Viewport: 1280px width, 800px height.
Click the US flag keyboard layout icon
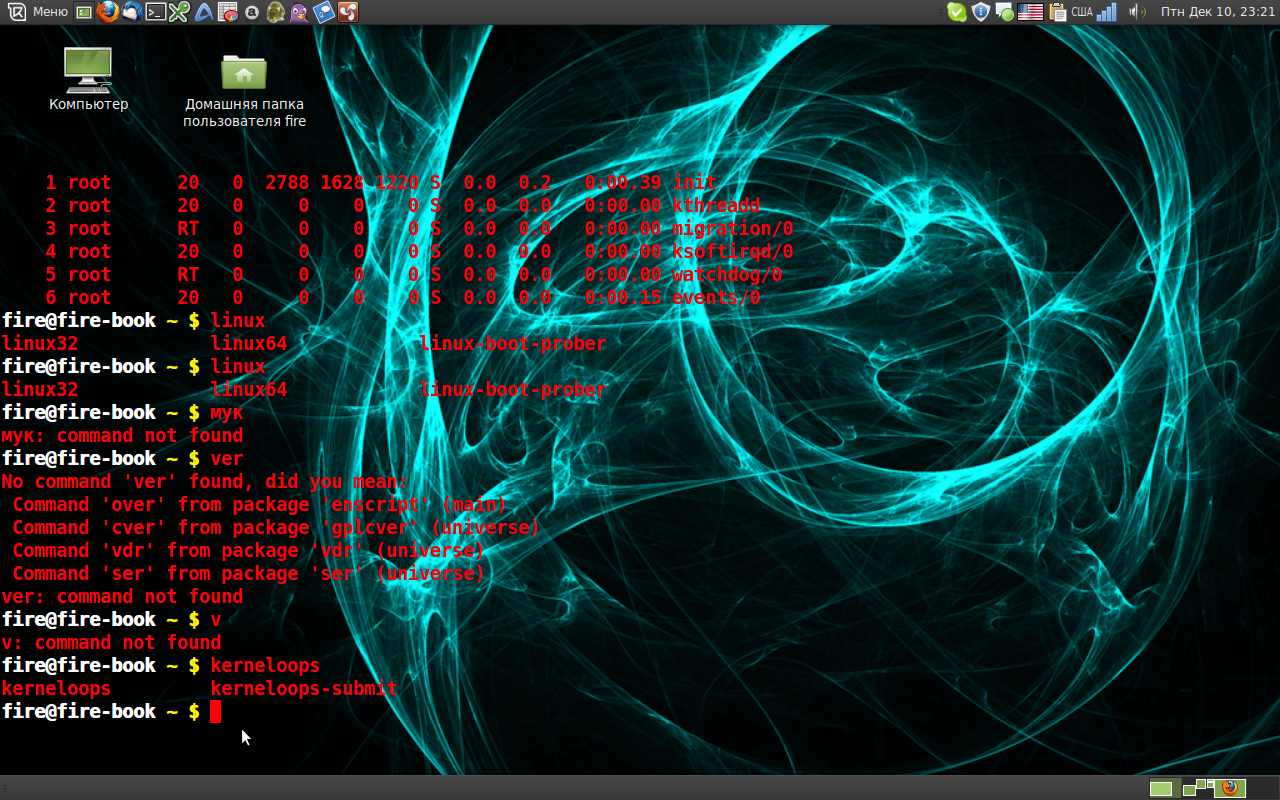click(x=1030, y=12)
